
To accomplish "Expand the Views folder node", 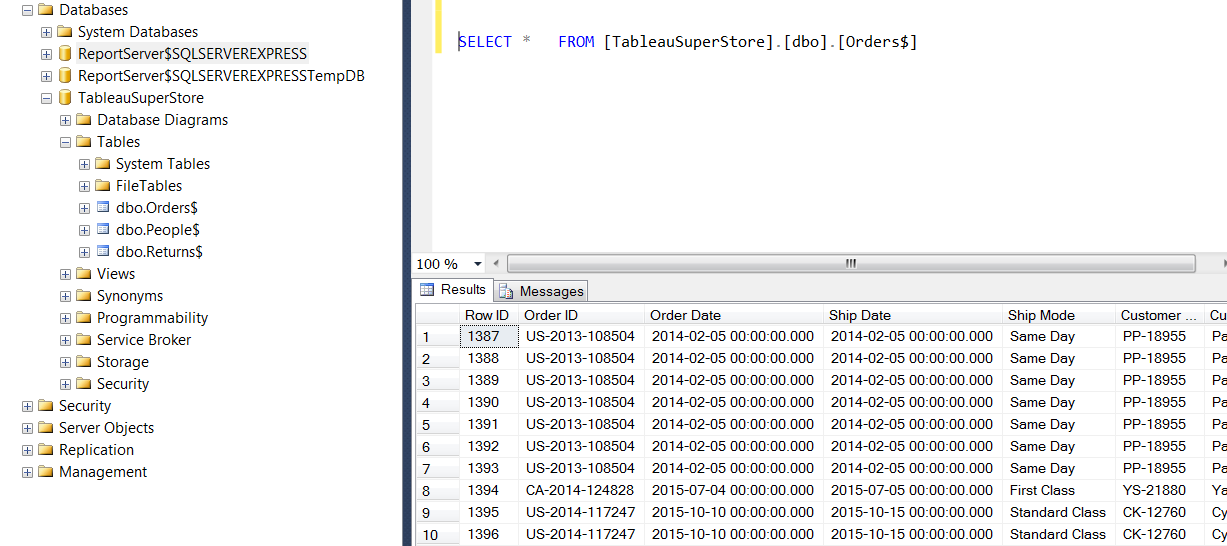I will [65, 274].
